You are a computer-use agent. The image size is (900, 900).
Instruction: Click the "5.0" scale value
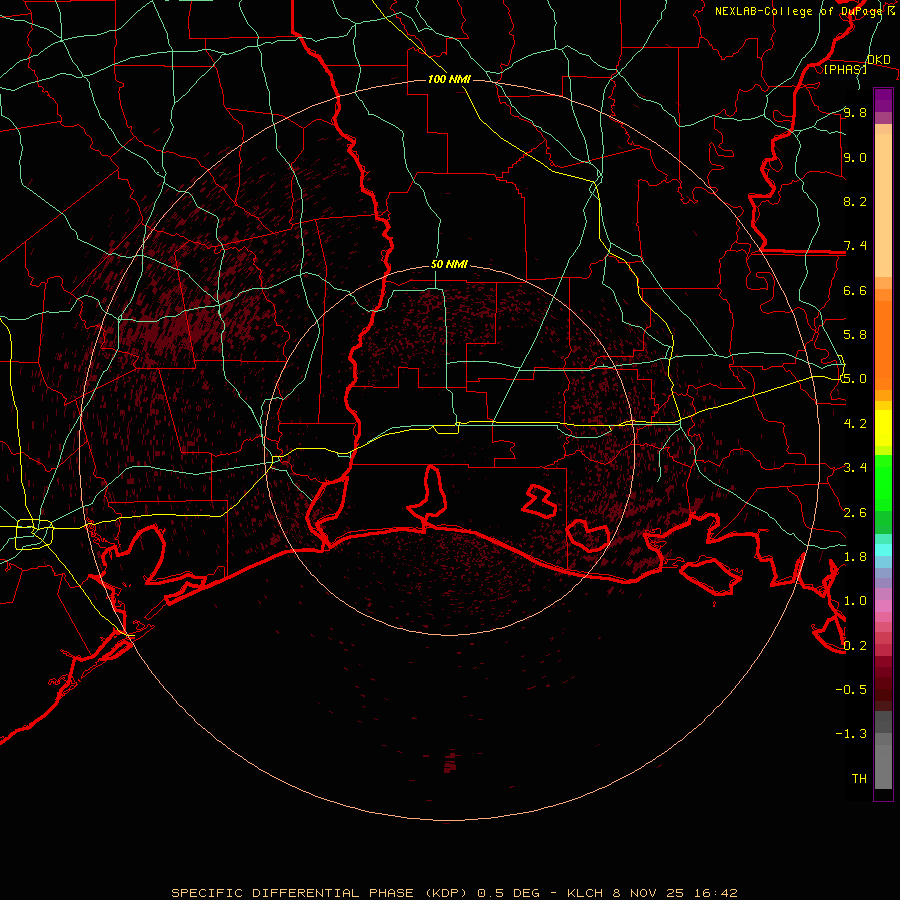tap(855, 379)
